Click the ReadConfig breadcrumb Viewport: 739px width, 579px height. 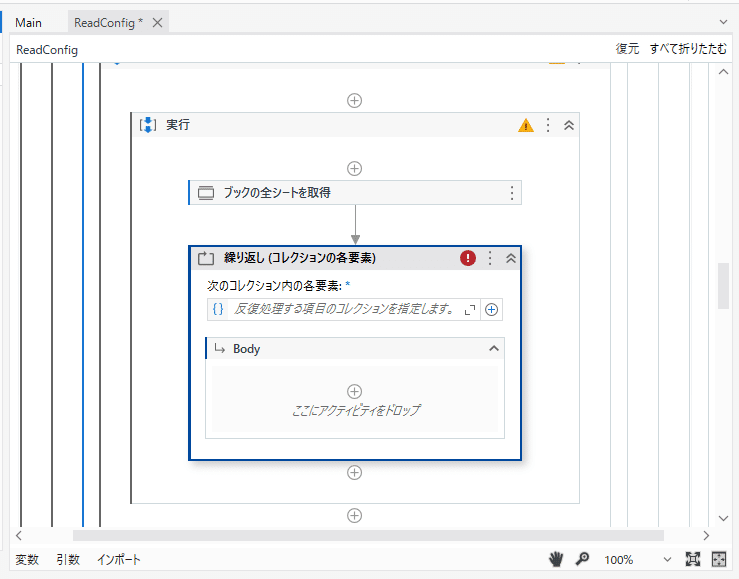click(x=47, y=50)
